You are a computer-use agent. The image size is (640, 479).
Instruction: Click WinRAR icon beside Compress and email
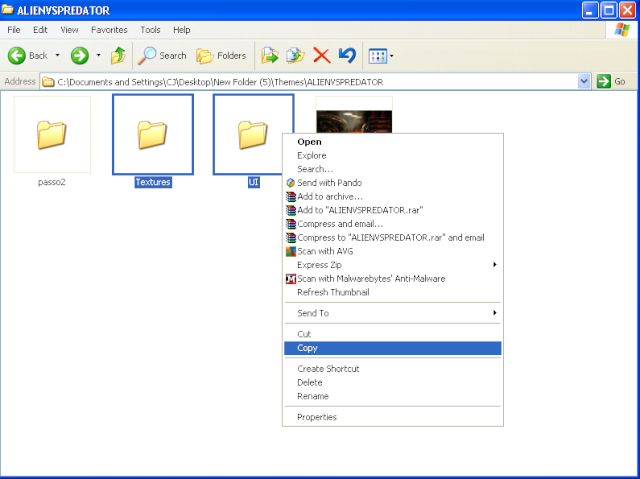point(291,224)
